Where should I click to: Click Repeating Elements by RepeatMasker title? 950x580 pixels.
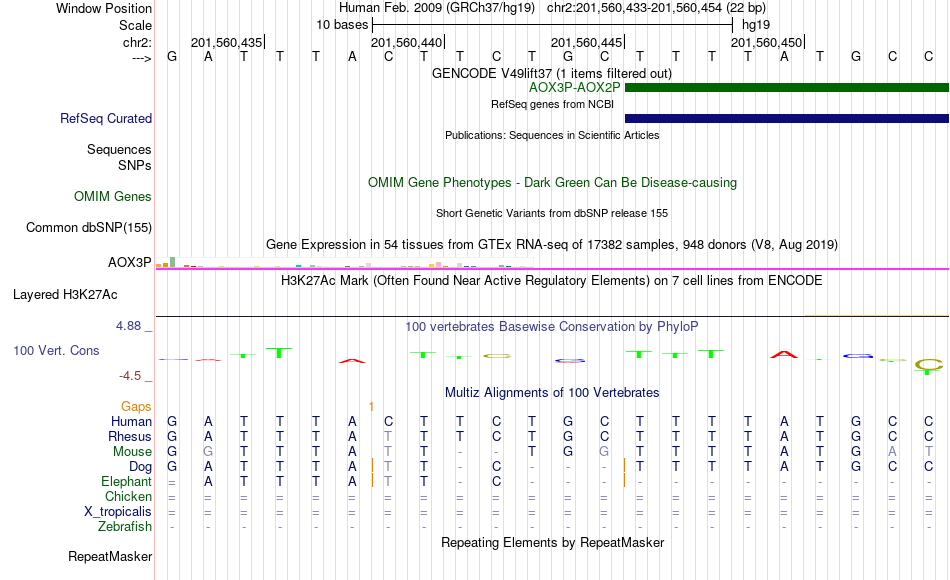tap(552, 542)
